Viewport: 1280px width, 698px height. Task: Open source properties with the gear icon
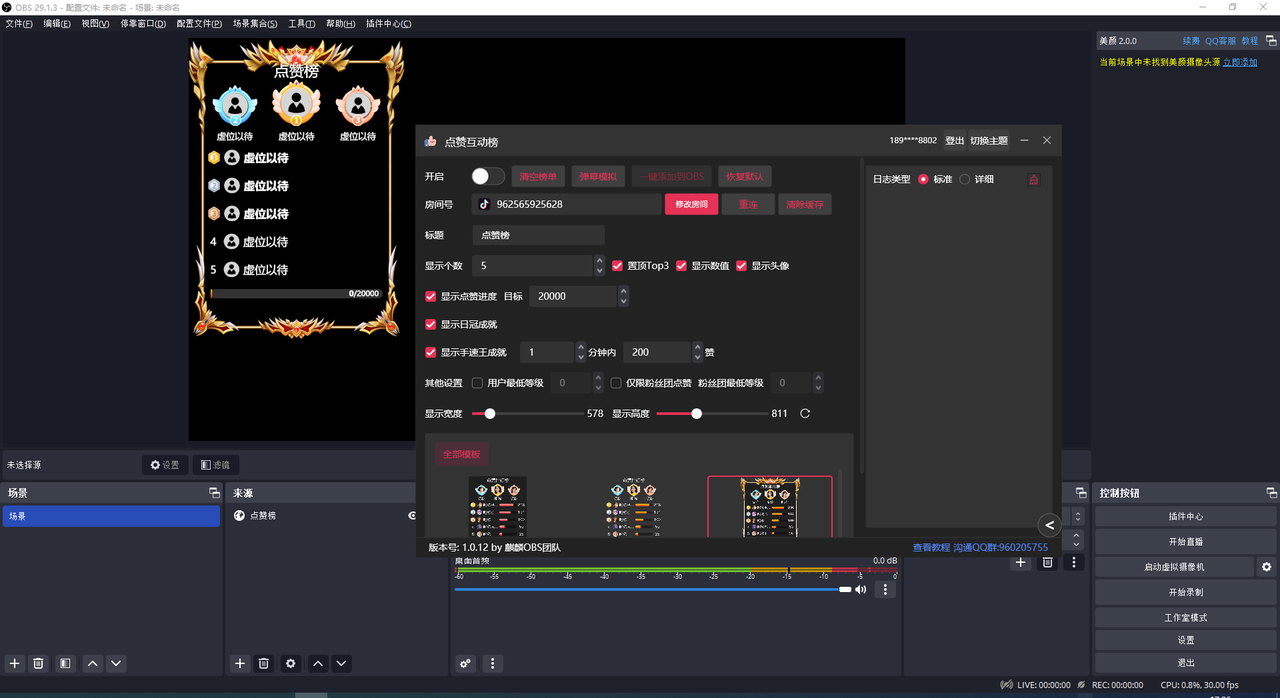pos(290,663)
